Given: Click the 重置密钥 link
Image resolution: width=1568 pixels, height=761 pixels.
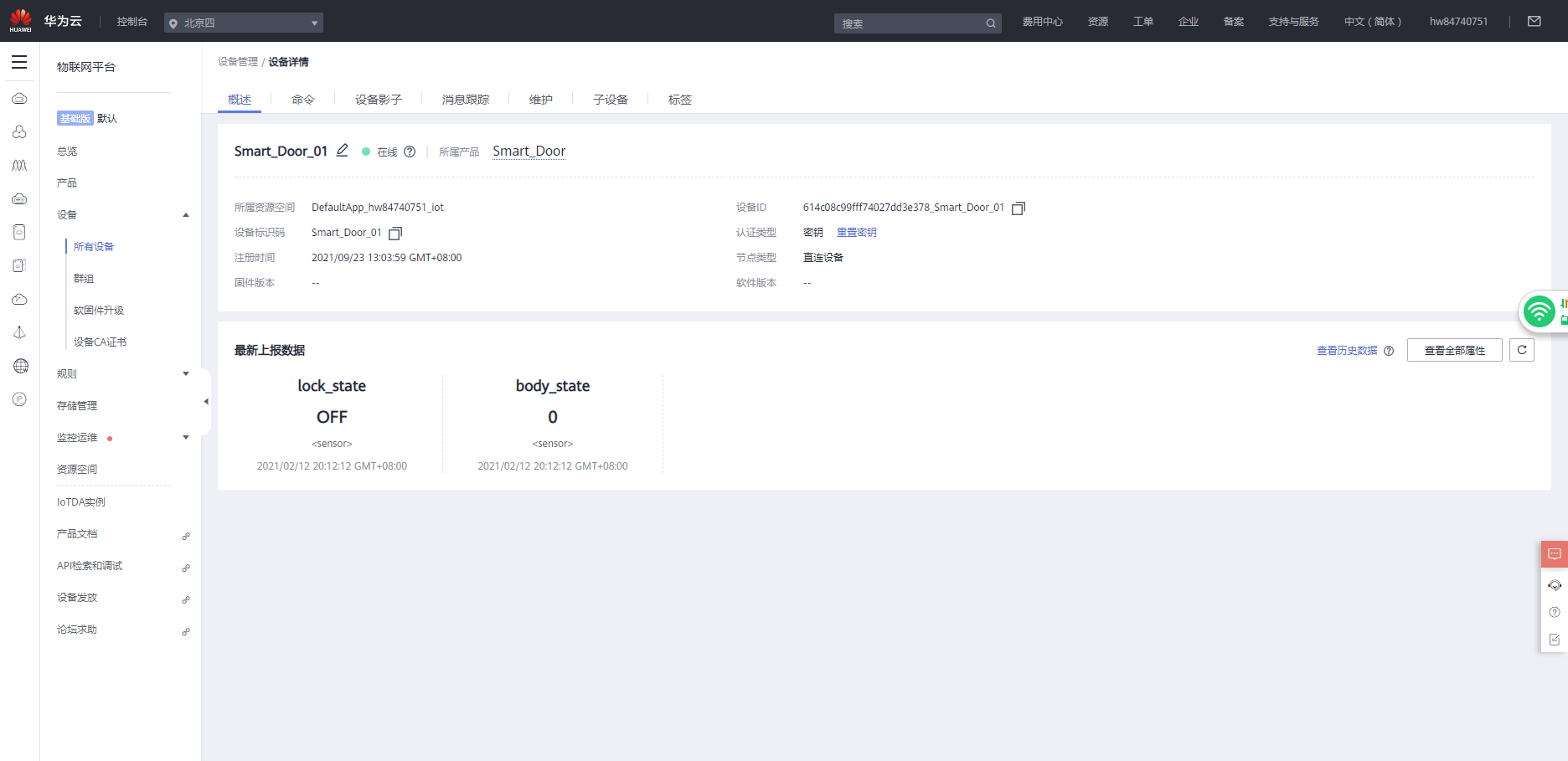Looking at the screenshot, I should (x=857, y=233).
